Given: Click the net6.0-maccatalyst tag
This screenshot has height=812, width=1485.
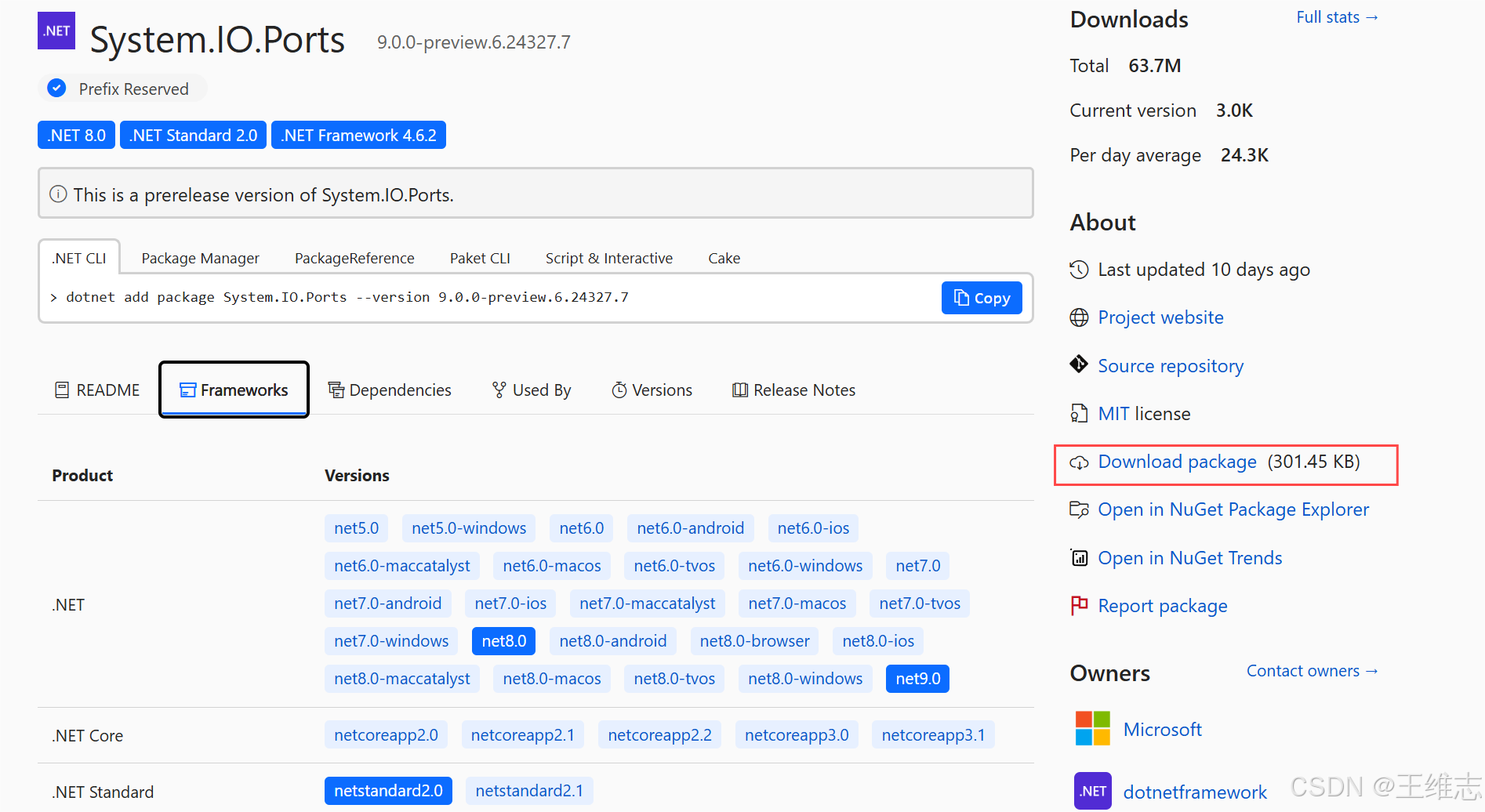Looking at the screenshot, I should (x=401, y=566).
